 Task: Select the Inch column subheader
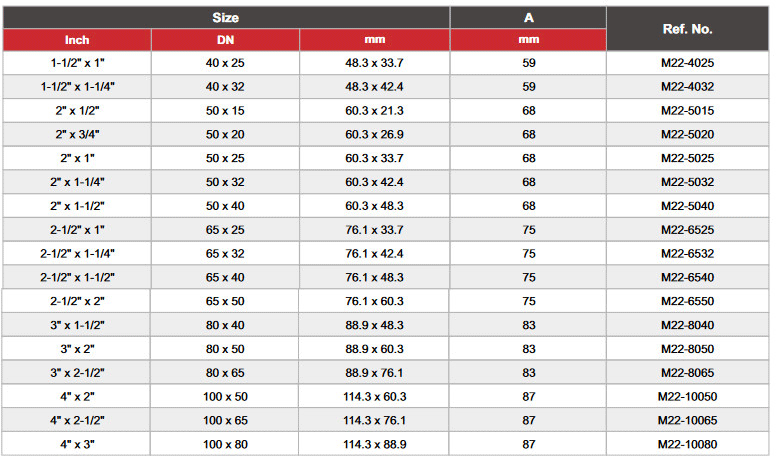77,40
